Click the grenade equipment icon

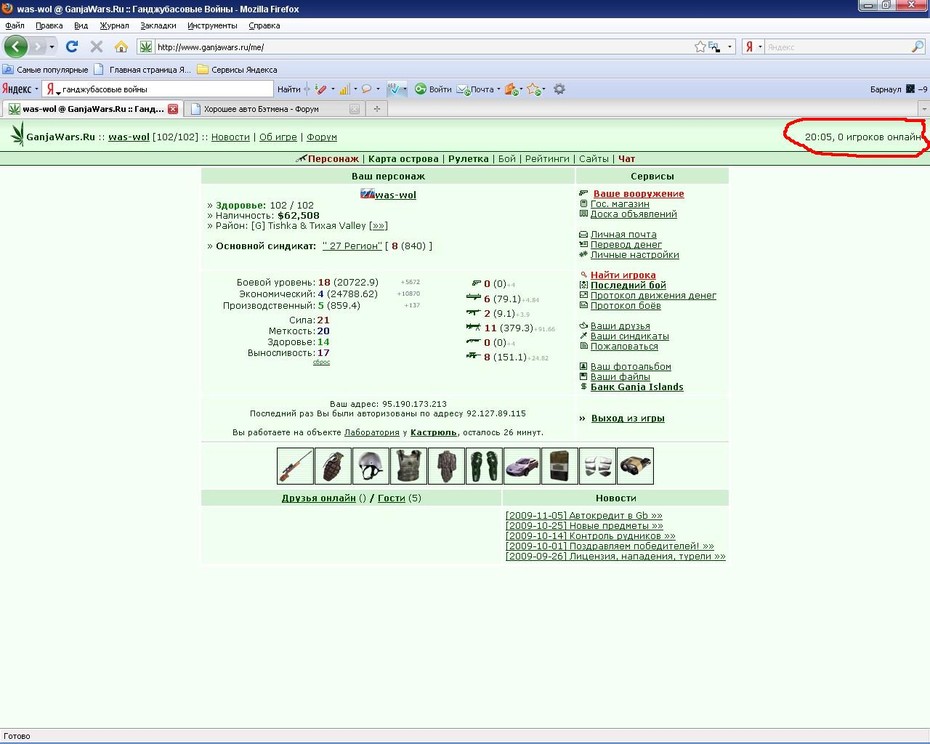pyautogui.click(x=333, y=466)
